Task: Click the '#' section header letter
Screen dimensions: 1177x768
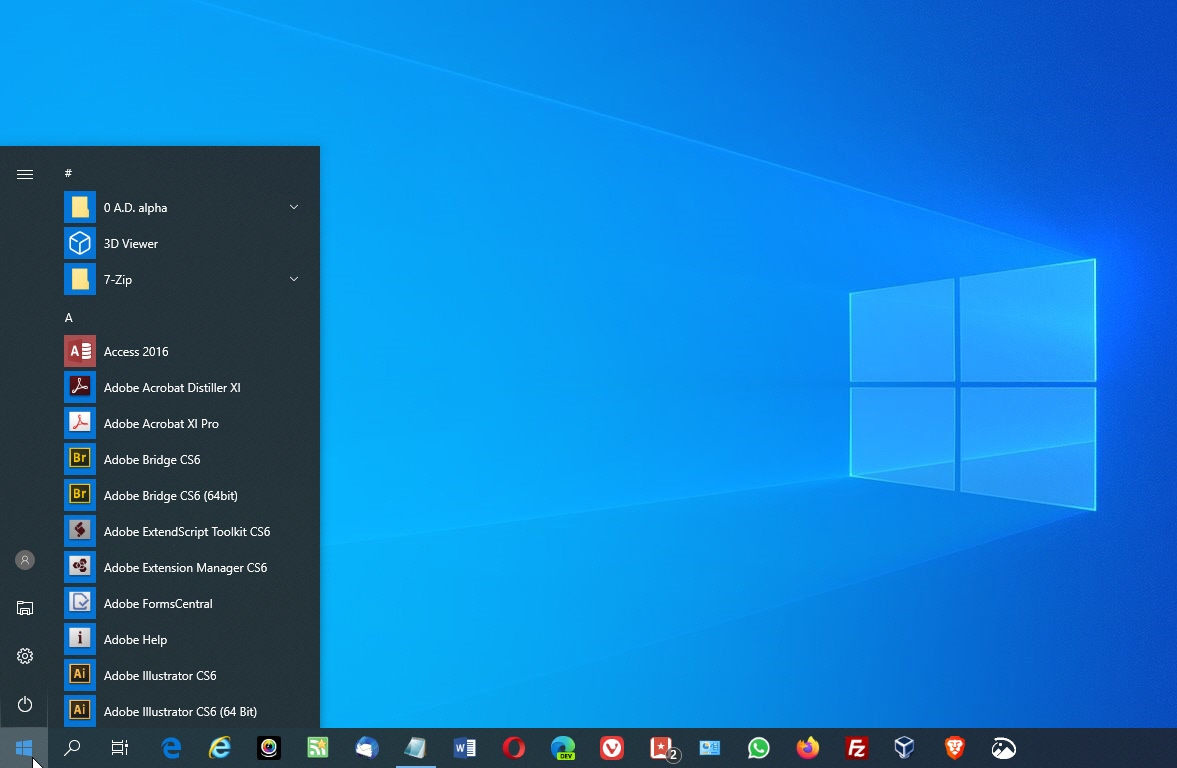Action: tap(68, 173)
